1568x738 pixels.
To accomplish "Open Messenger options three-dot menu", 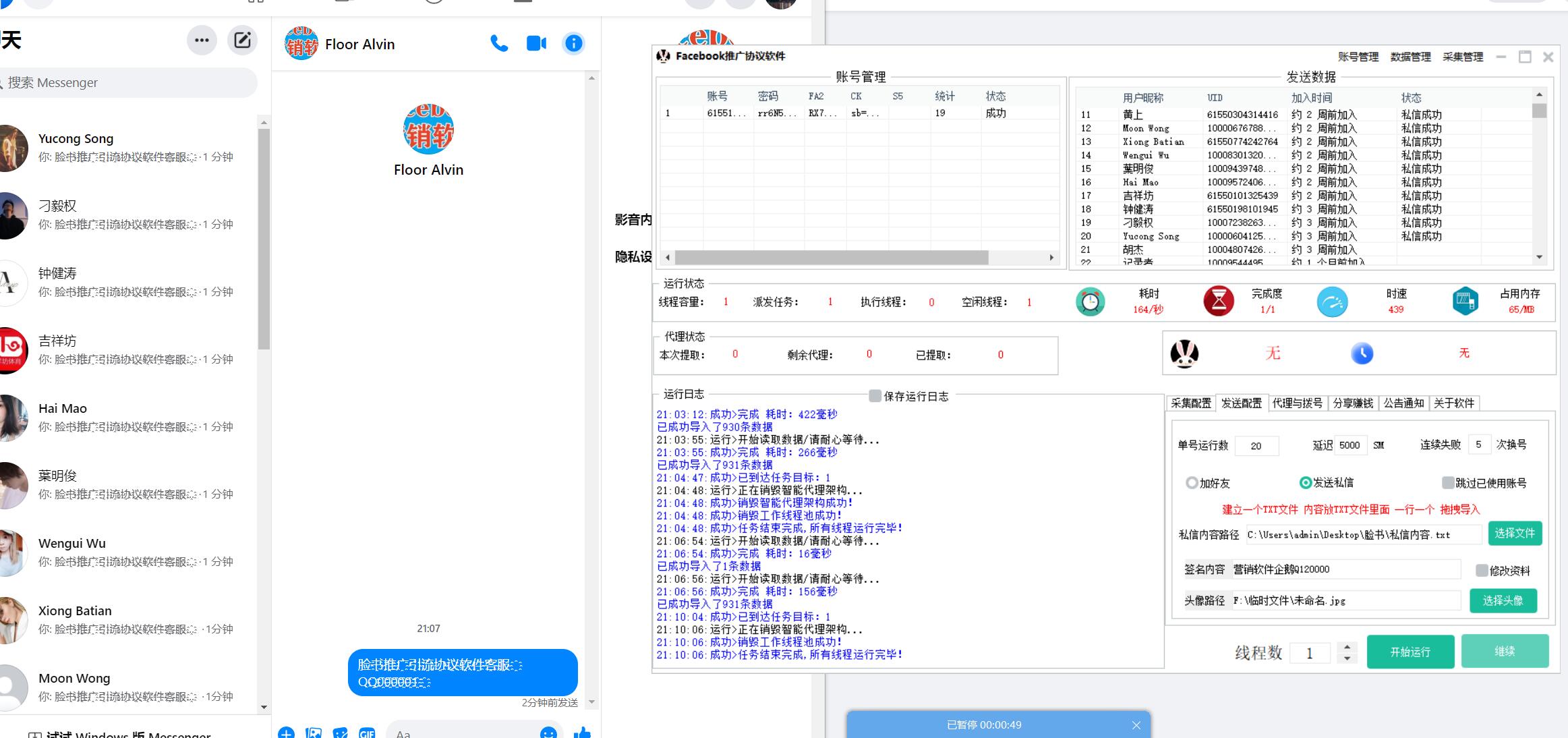I will click(x=202, y=40).
